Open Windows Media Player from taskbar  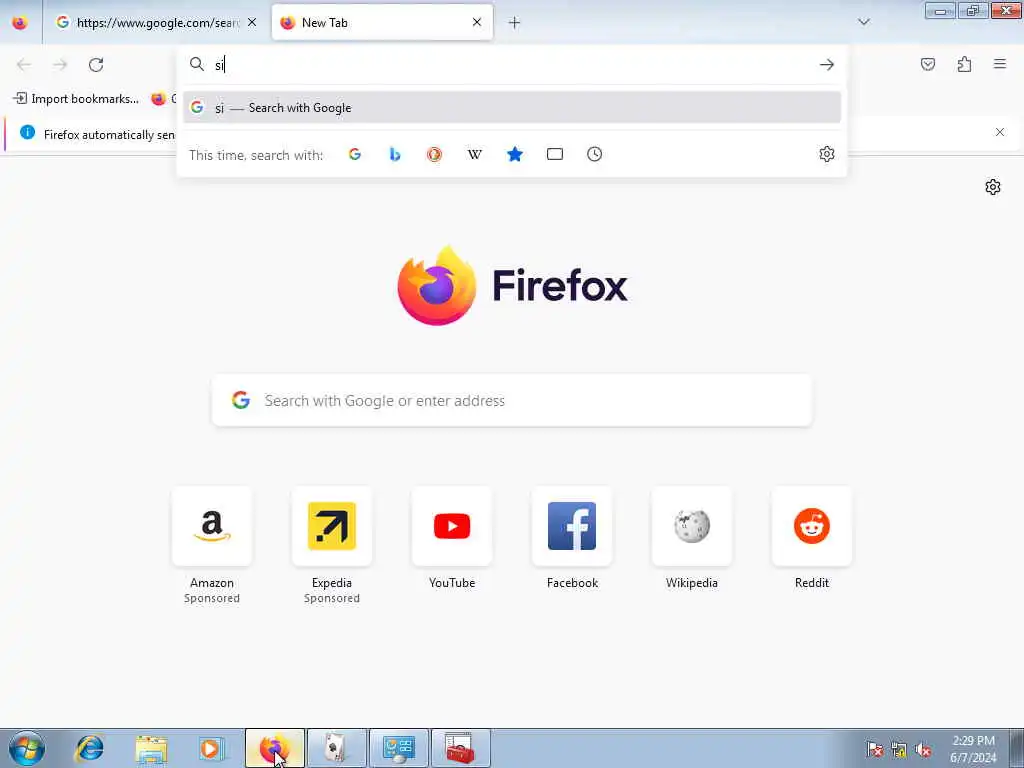[x=211, y=748]
